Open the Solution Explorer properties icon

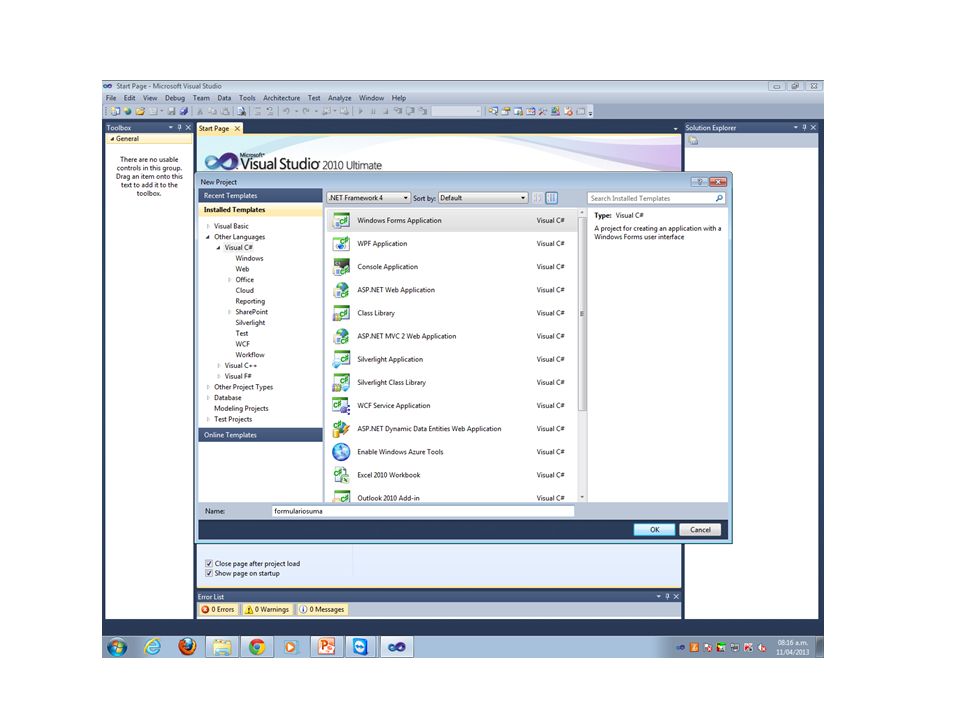tap(693, 140)
